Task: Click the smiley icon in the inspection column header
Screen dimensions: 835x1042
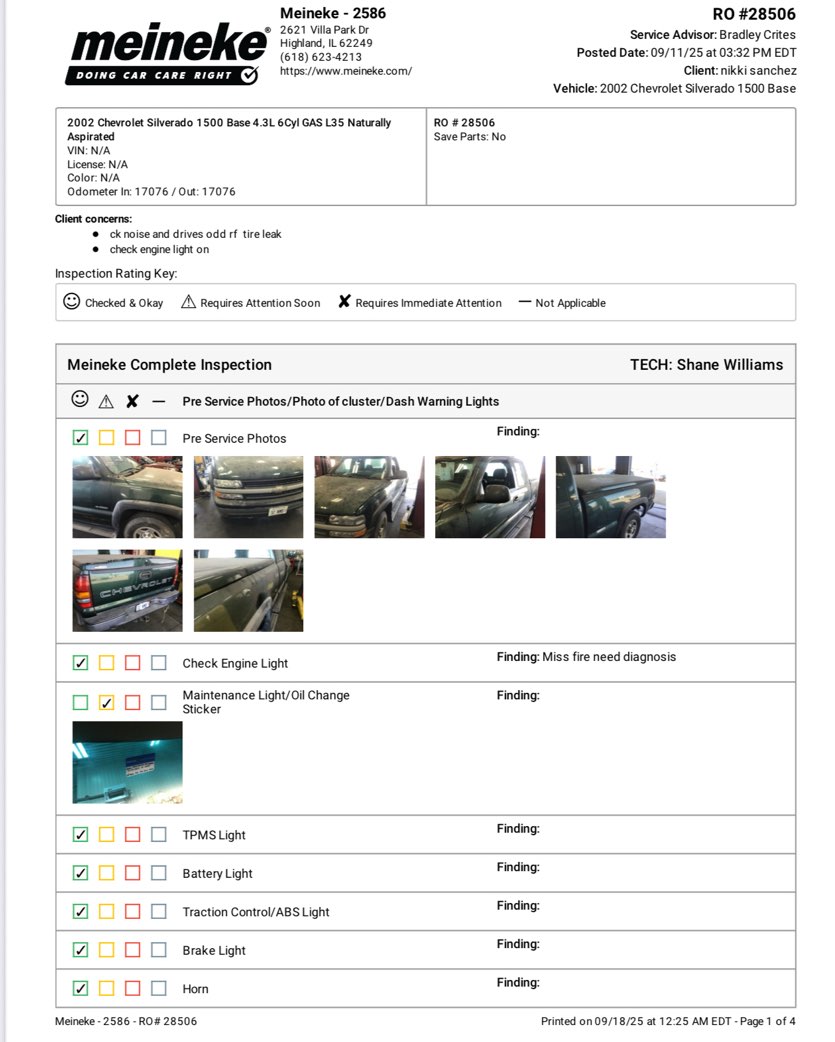Action: pos(80,400)
